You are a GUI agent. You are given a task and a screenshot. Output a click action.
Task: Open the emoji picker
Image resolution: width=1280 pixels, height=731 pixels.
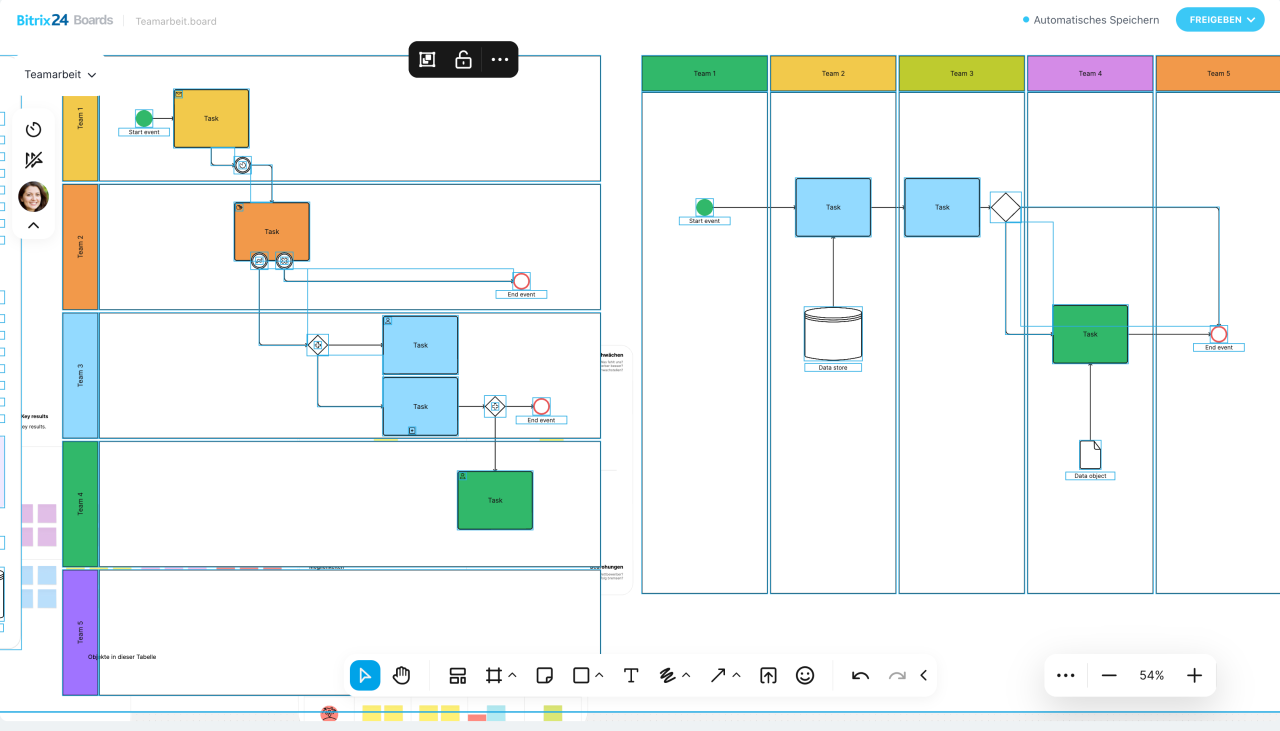coord(805,675)
